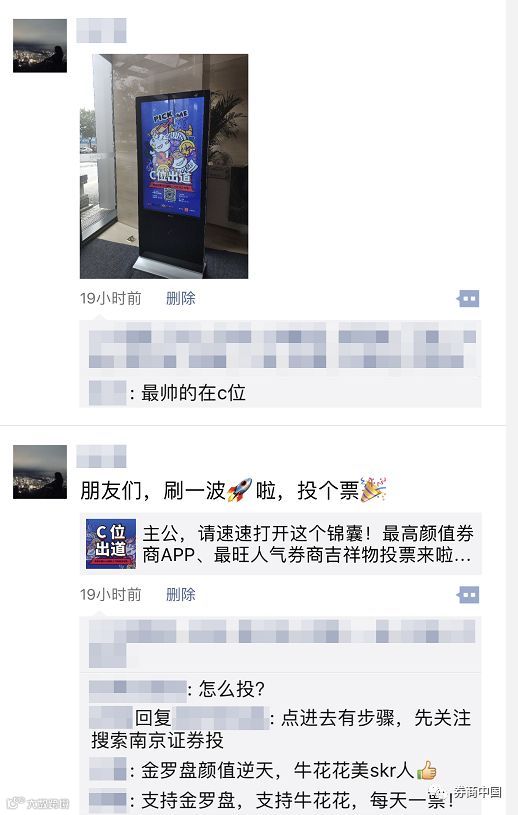The image size is (518, 815).
Task: Tap the second post's blurred username
Action: click(101, 456)
